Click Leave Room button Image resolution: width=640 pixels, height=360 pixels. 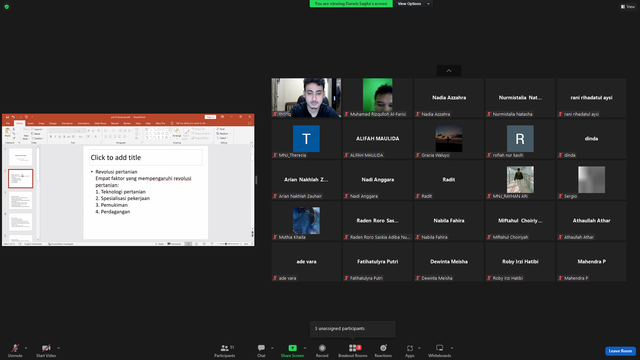620,351
